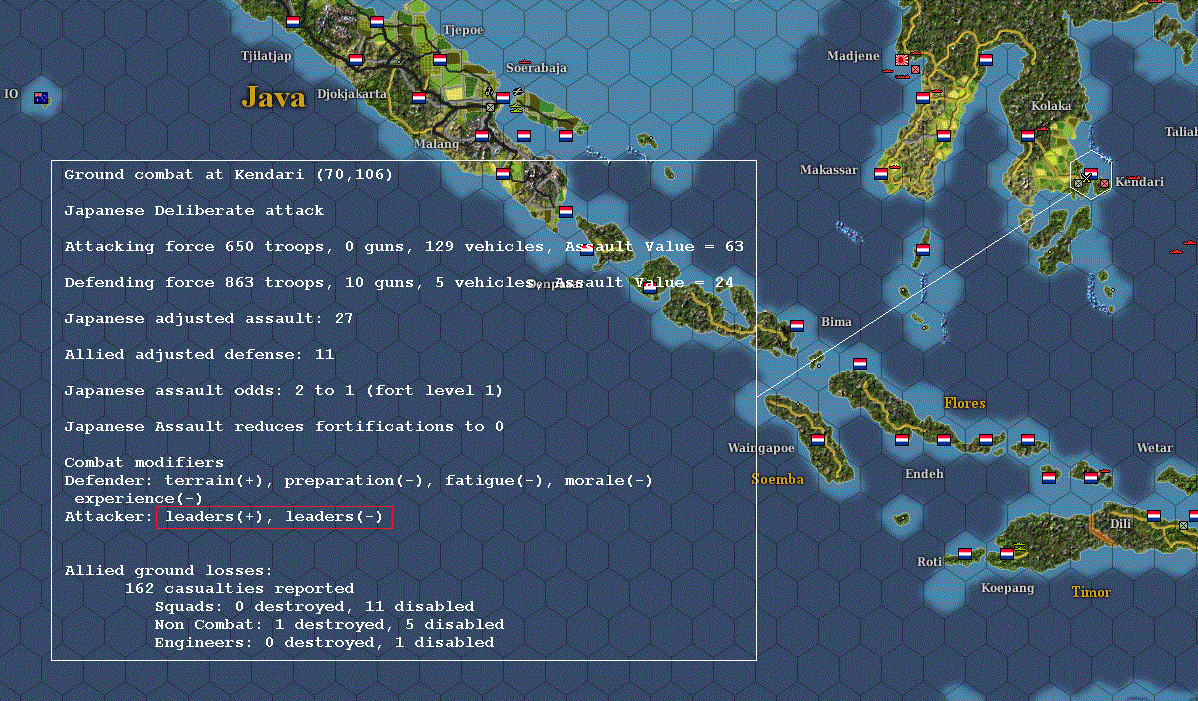This screenshot has width=1198, height=701.
Task: Select the anchor port icon at Soerabaja
Action: point(490,92)
